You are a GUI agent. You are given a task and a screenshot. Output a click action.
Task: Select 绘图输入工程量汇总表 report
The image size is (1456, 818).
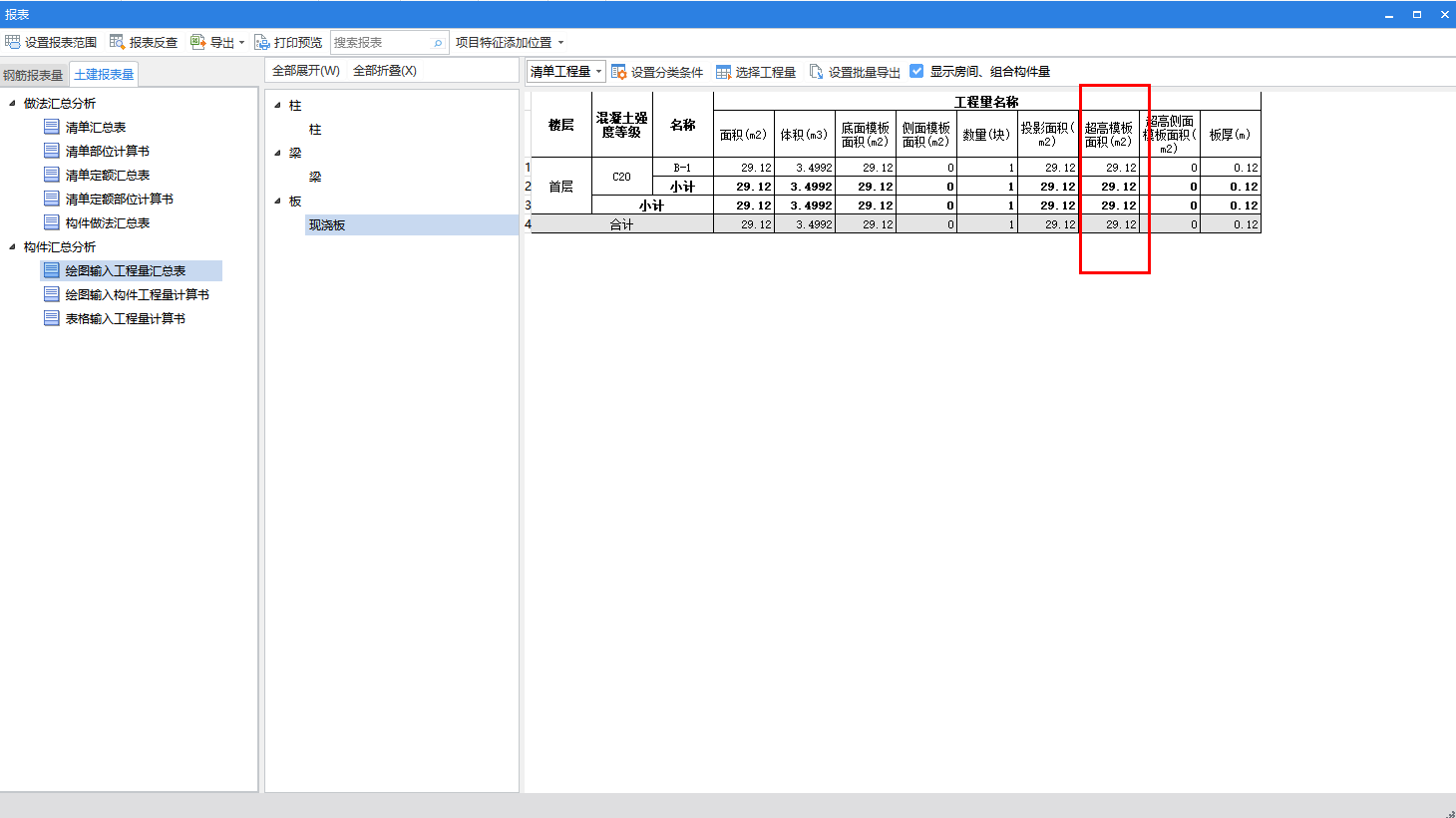click(x=126, y=270)
